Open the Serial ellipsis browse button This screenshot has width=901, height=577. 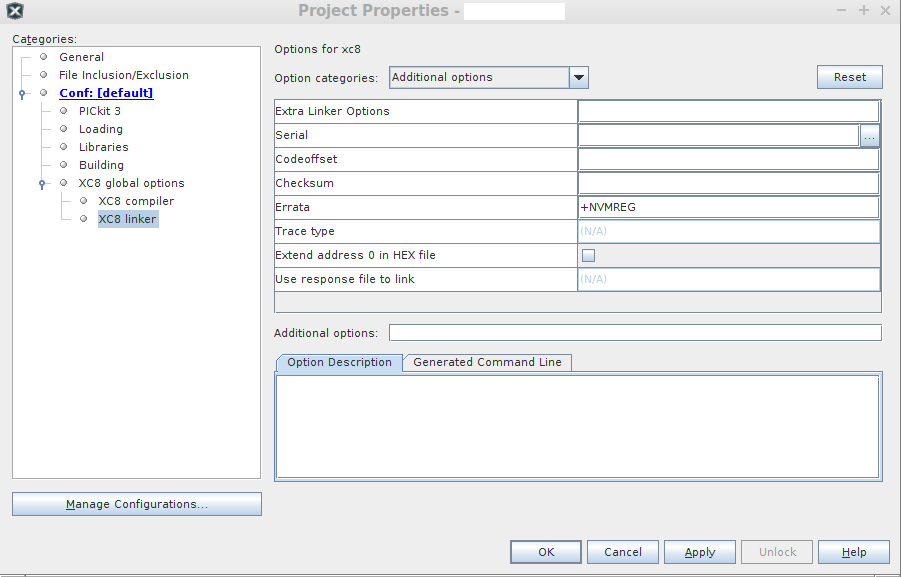[869, 136]
